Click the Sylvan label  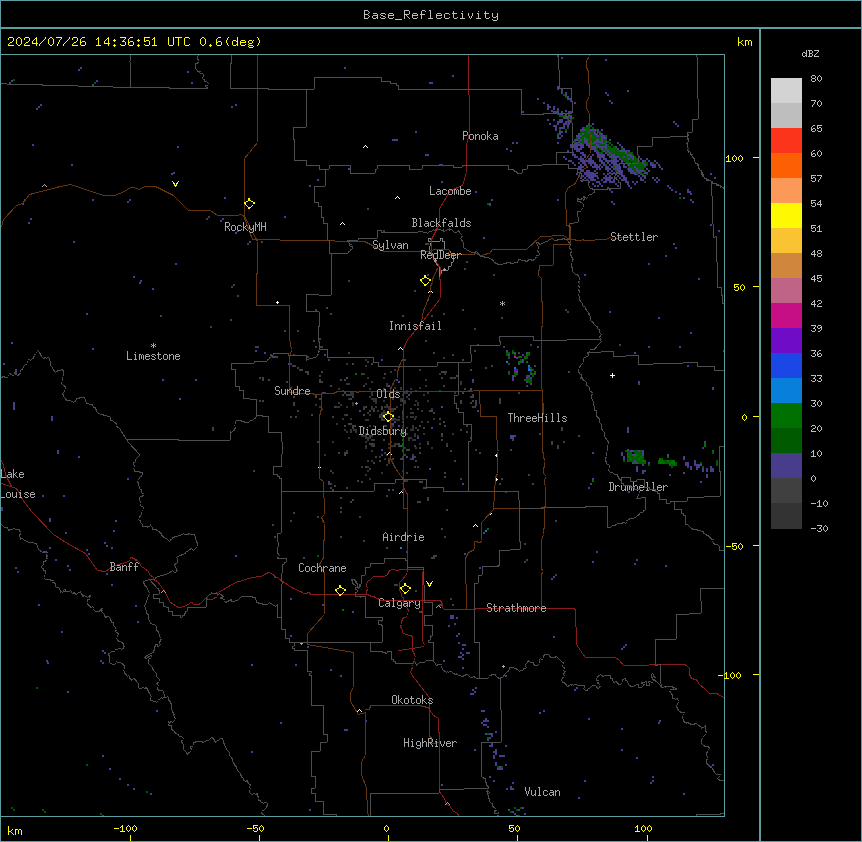(390, 245)
